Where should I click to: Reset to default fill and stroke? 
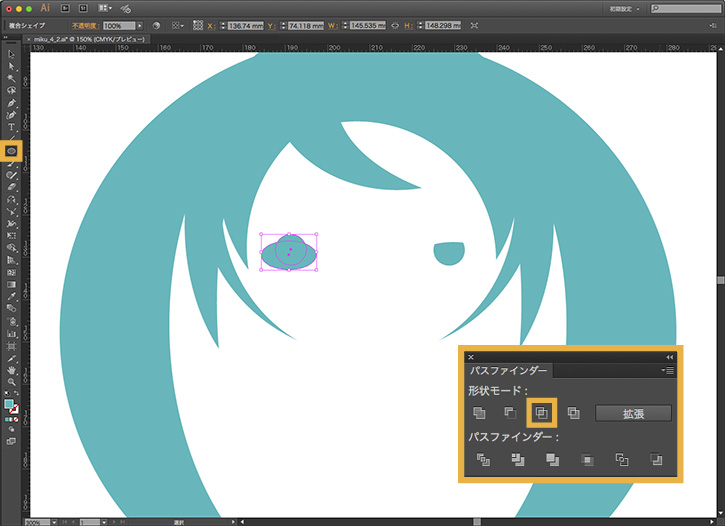click(6, 393)
